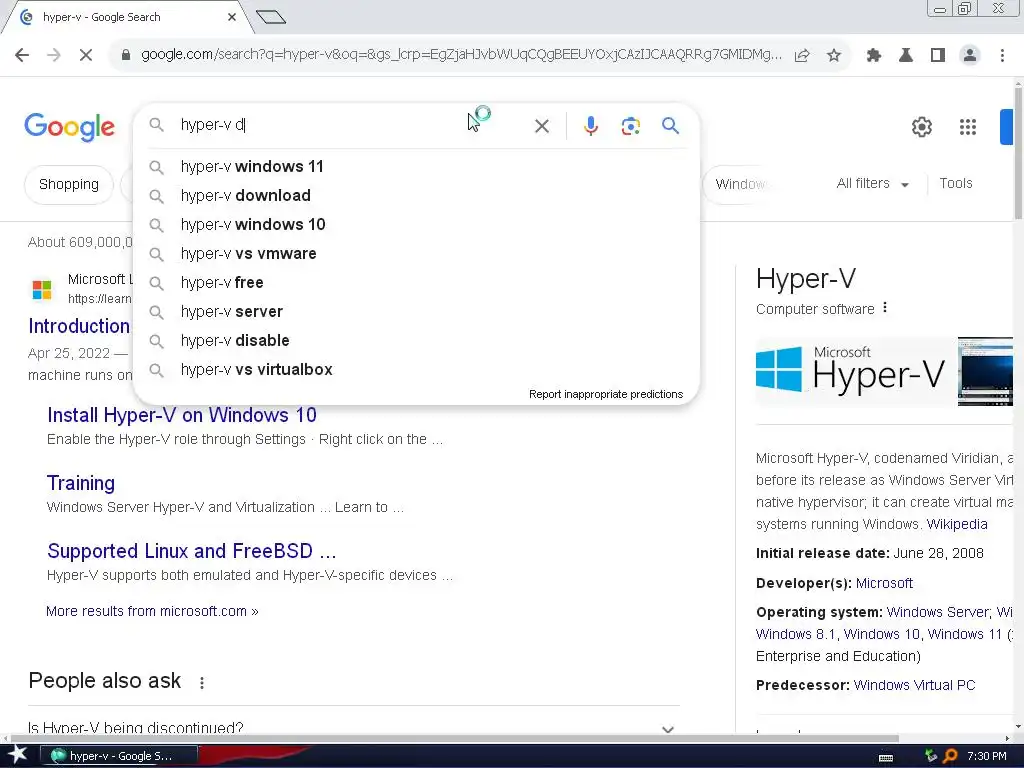Viewport: 1024px width, 768px height.
Task: Click the horizontal page scrollbar
Action: [455, 738]
